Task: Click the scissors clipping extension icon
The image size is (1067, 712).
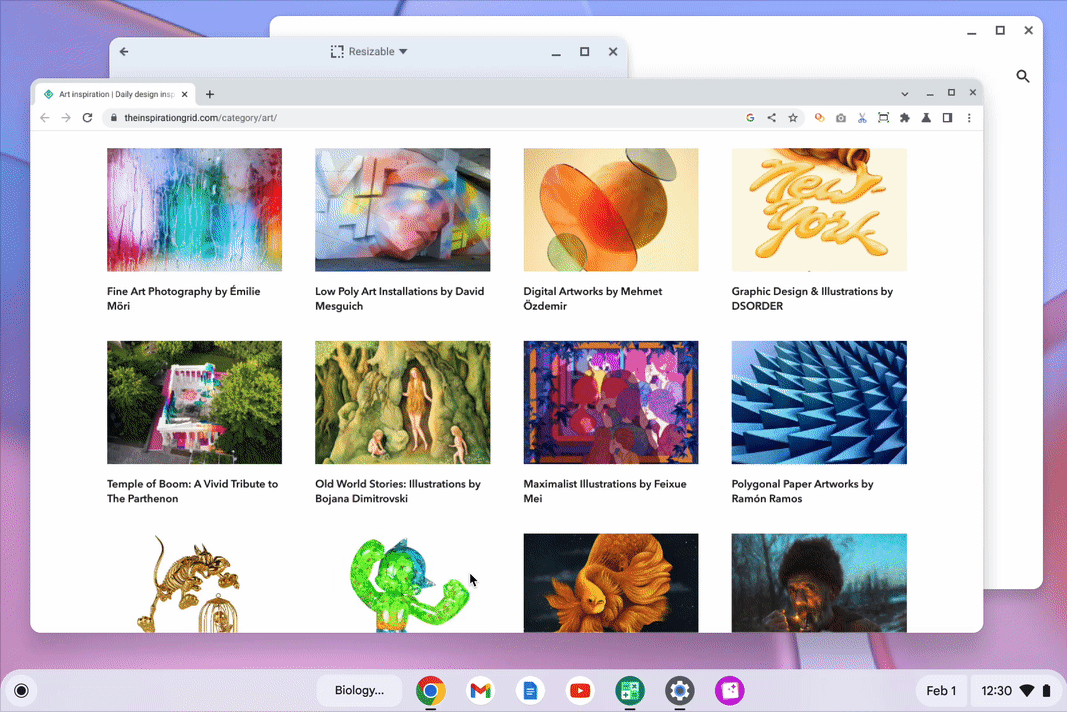Action: click(x=862, y=118)
